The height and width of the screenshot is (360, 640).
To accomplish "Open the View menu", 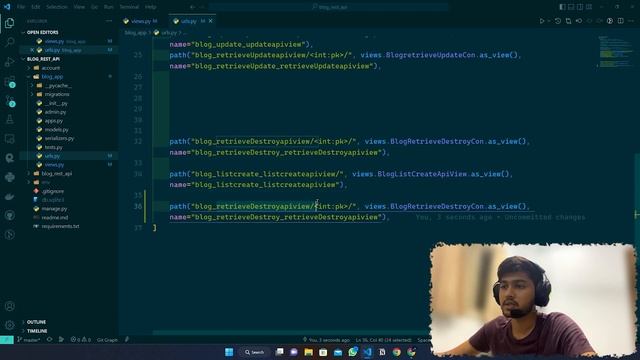I will [x=79, y=7].
